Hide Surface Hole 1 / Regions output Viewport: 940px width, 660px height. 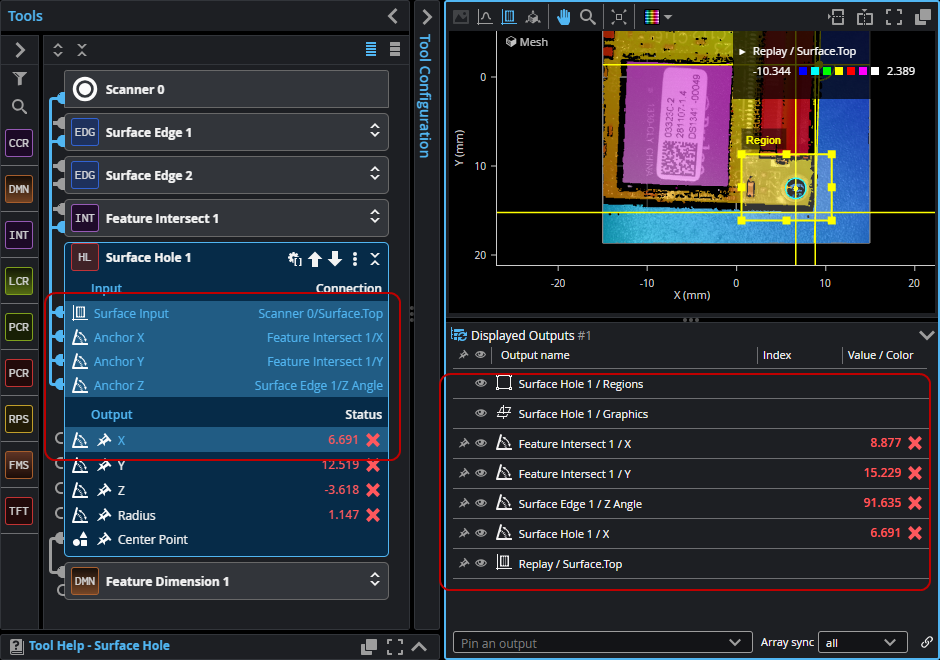pyautogui.click(x=481, y=384)
